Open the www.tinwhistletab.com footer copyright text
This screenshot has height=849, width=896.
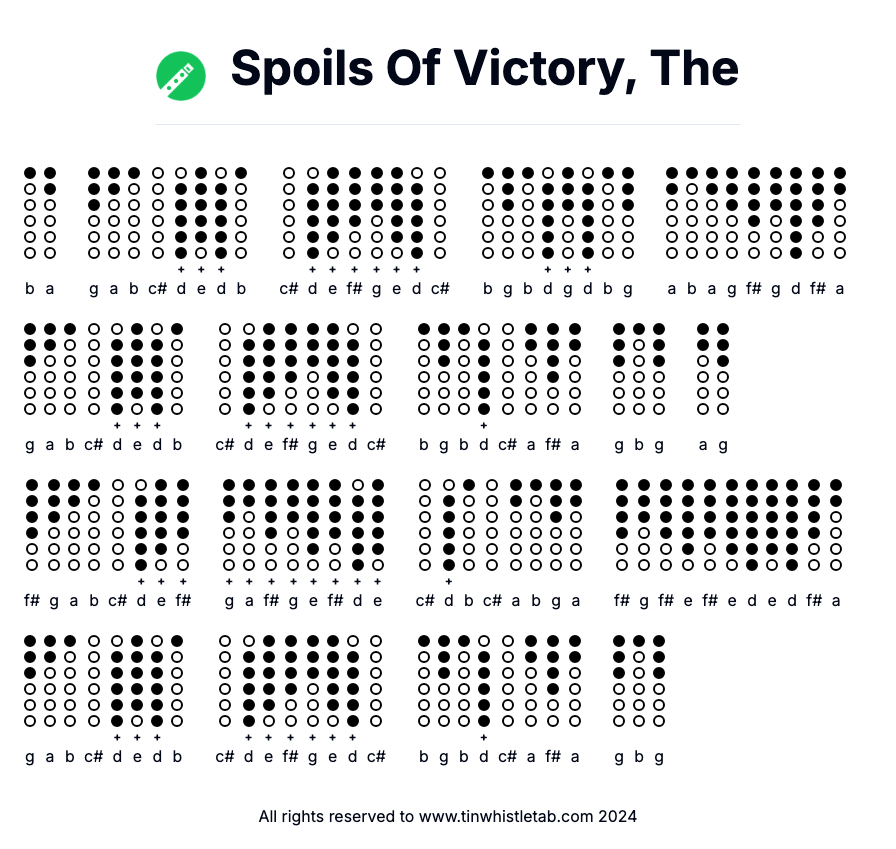[x=448, y=816]
